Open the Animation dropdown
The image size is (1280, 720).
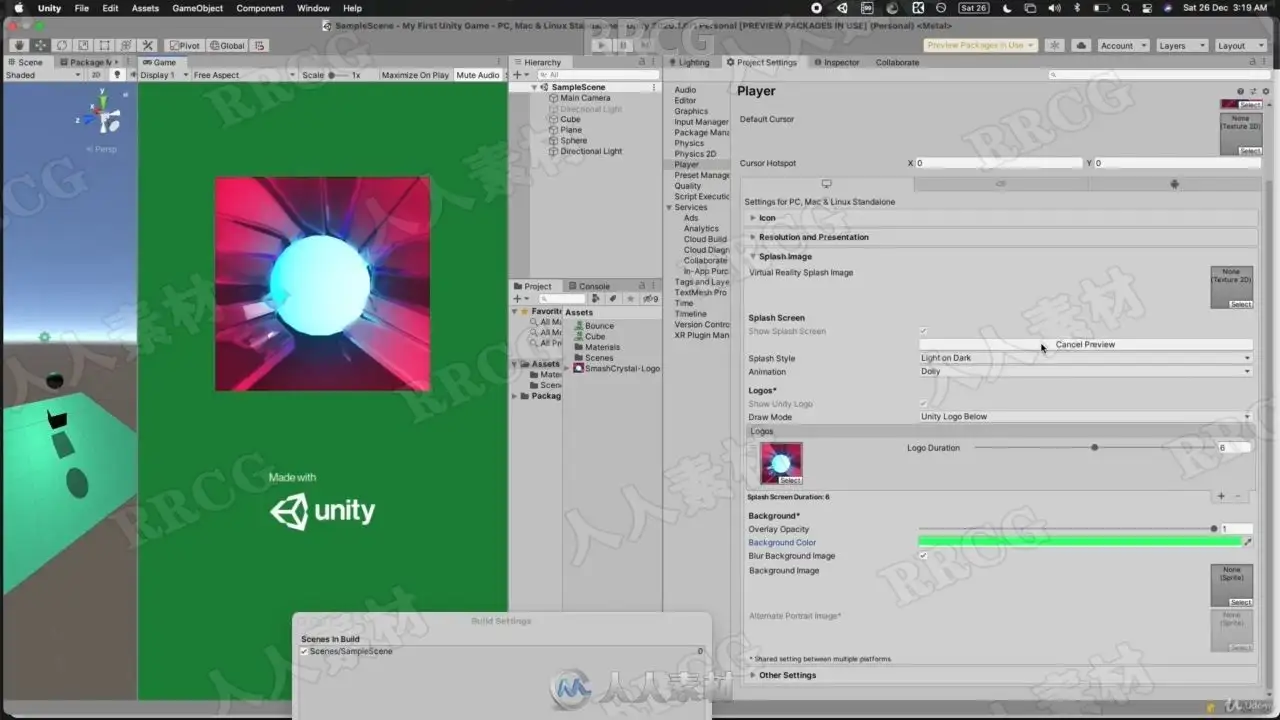point(1085,371)
